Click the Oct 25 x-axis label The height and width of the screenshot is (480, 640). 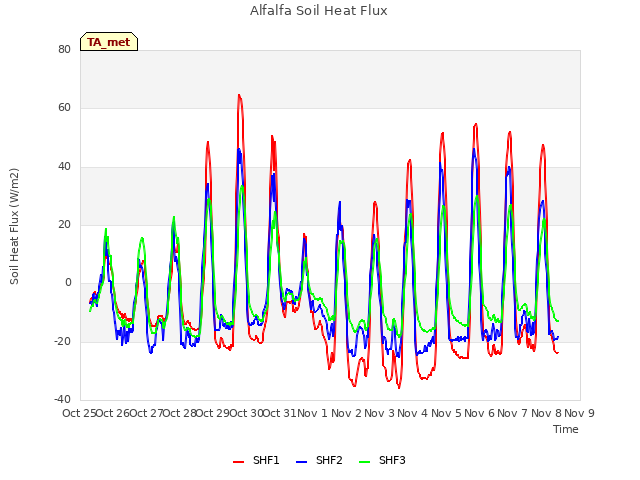[79, 413]
